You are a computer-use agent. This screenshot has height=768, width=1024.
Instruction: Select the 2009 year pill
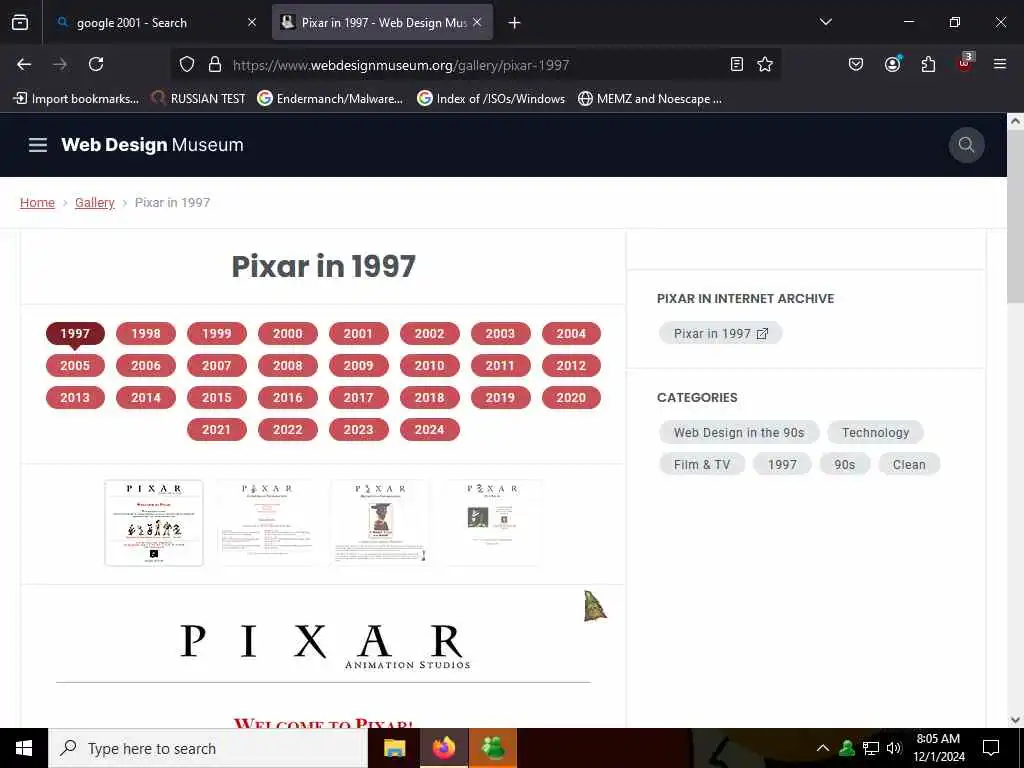click(359, 366)
